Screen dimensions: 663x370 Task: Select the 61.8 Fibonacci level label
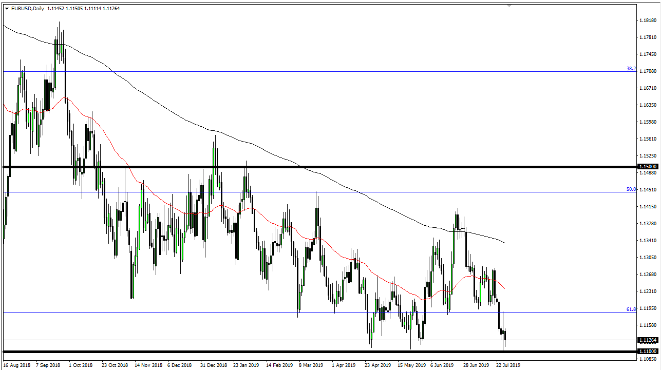tap(631, 310)
